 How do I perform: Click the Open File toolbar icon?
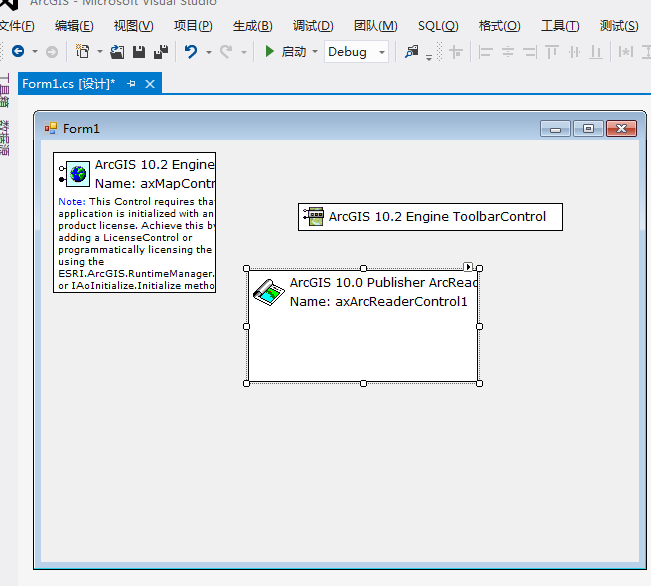point(117,52)
